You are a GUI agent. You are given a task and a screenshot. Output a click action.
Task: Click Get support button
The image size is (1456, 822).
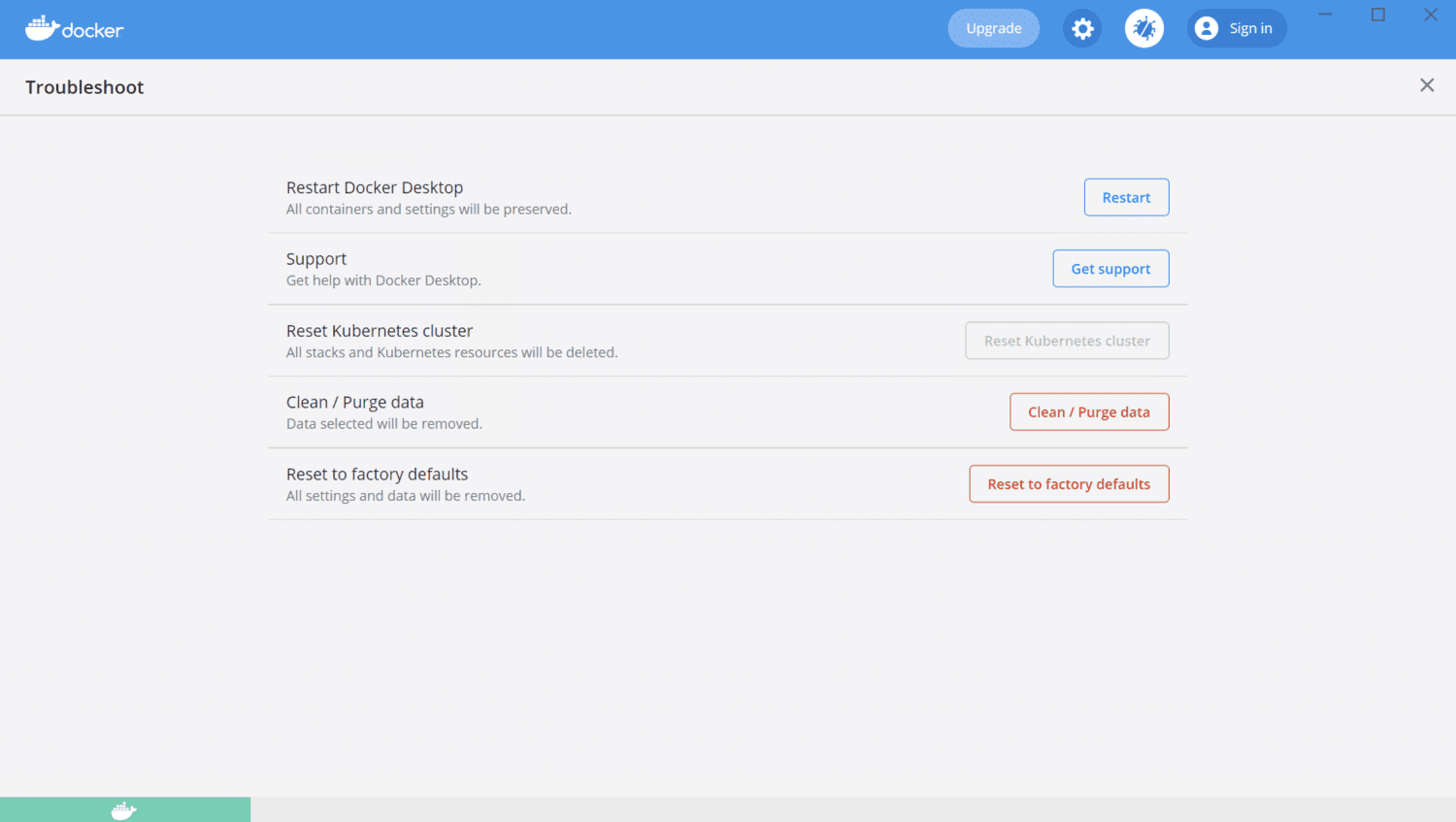1110,269
